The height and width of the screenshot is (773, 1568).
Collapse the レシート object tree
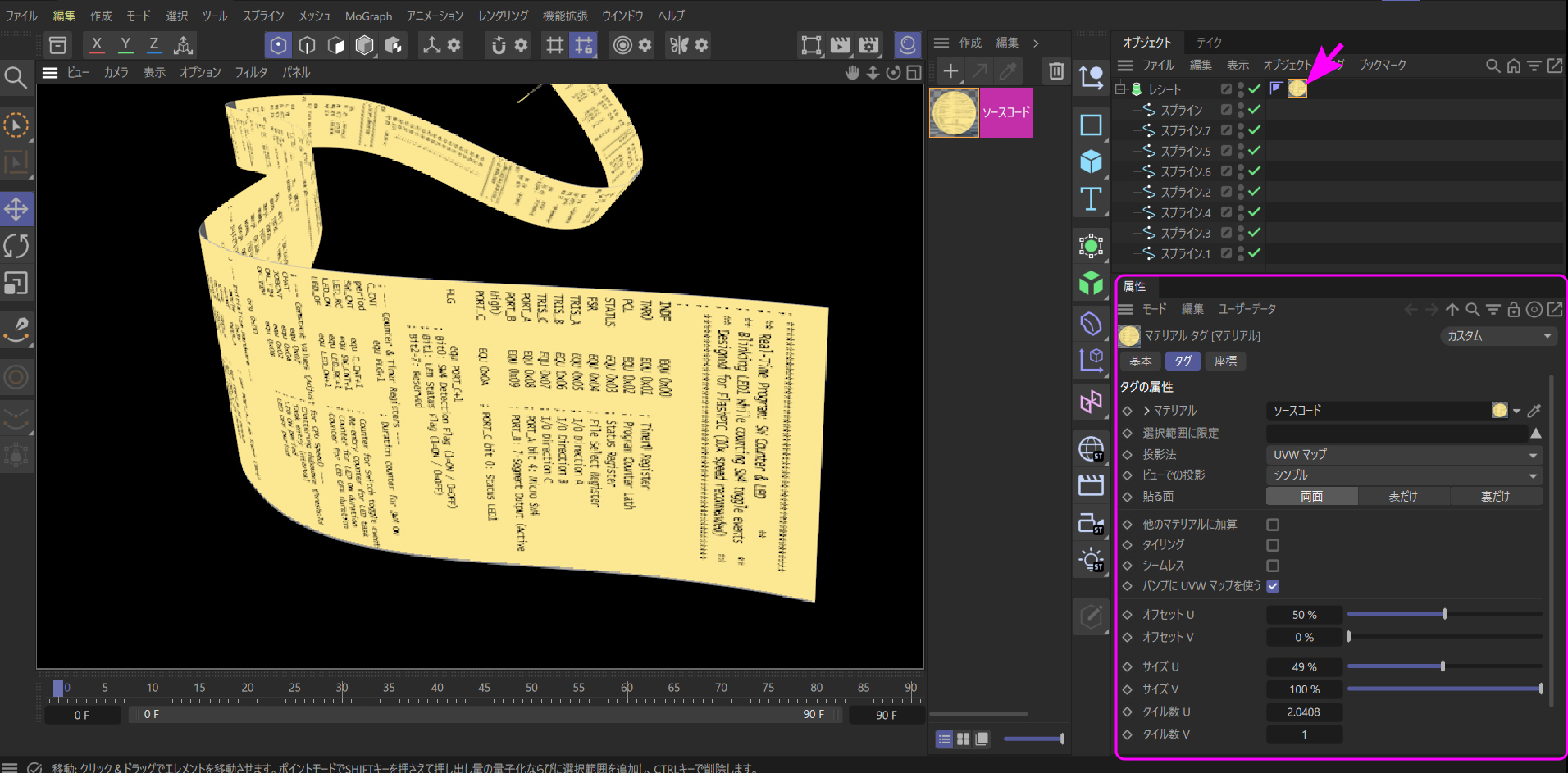pyautogui.click(x=1120, y=89)
